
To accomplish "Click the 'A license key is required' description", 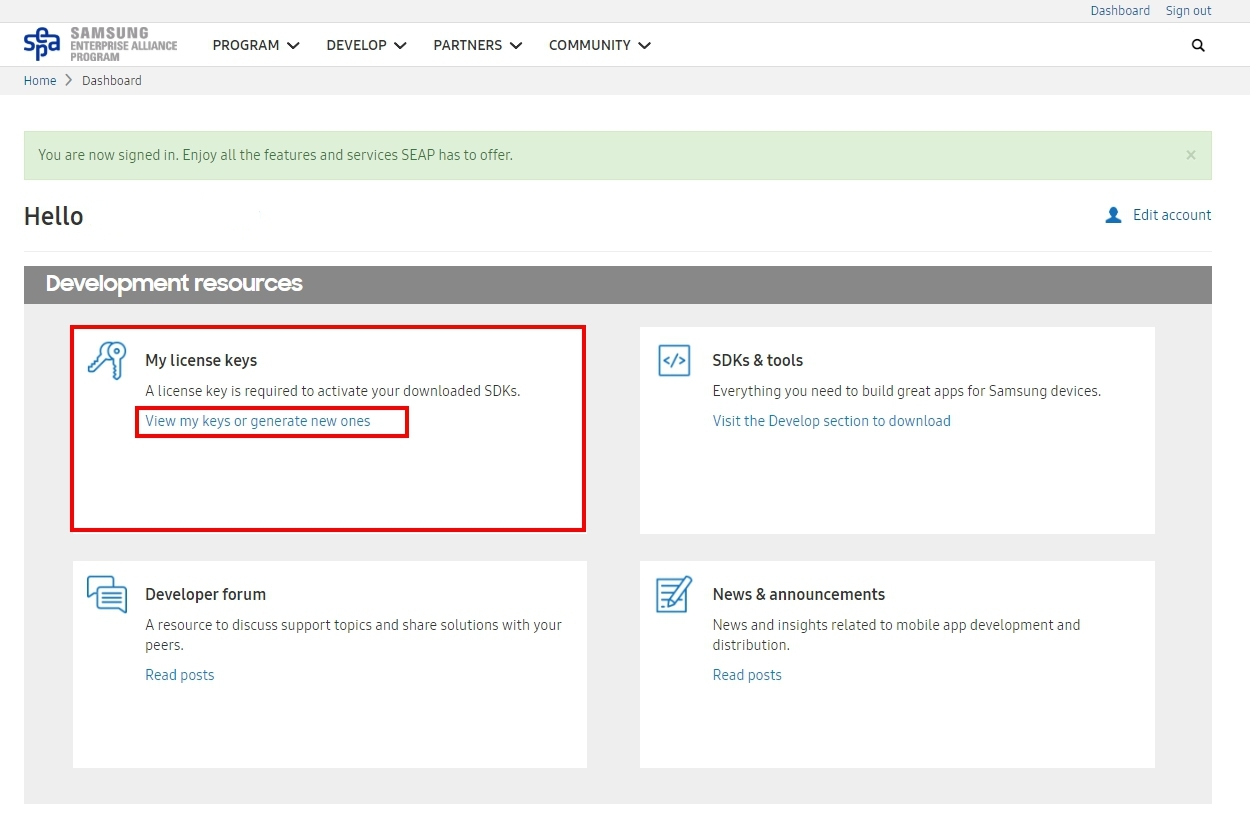I will coord(333,391).
